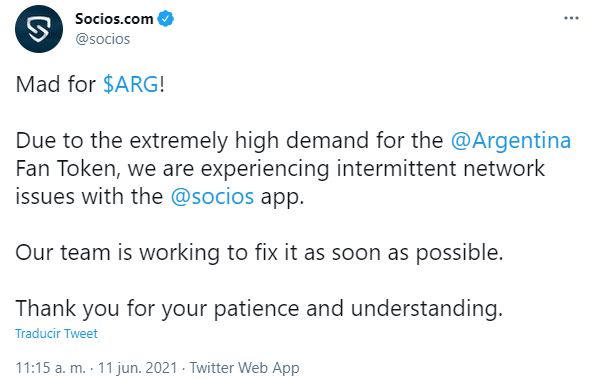This screenshot has height=387, width=596.
Task: Open the 11:15 a. m. timestamp
Action: point(51,368)
